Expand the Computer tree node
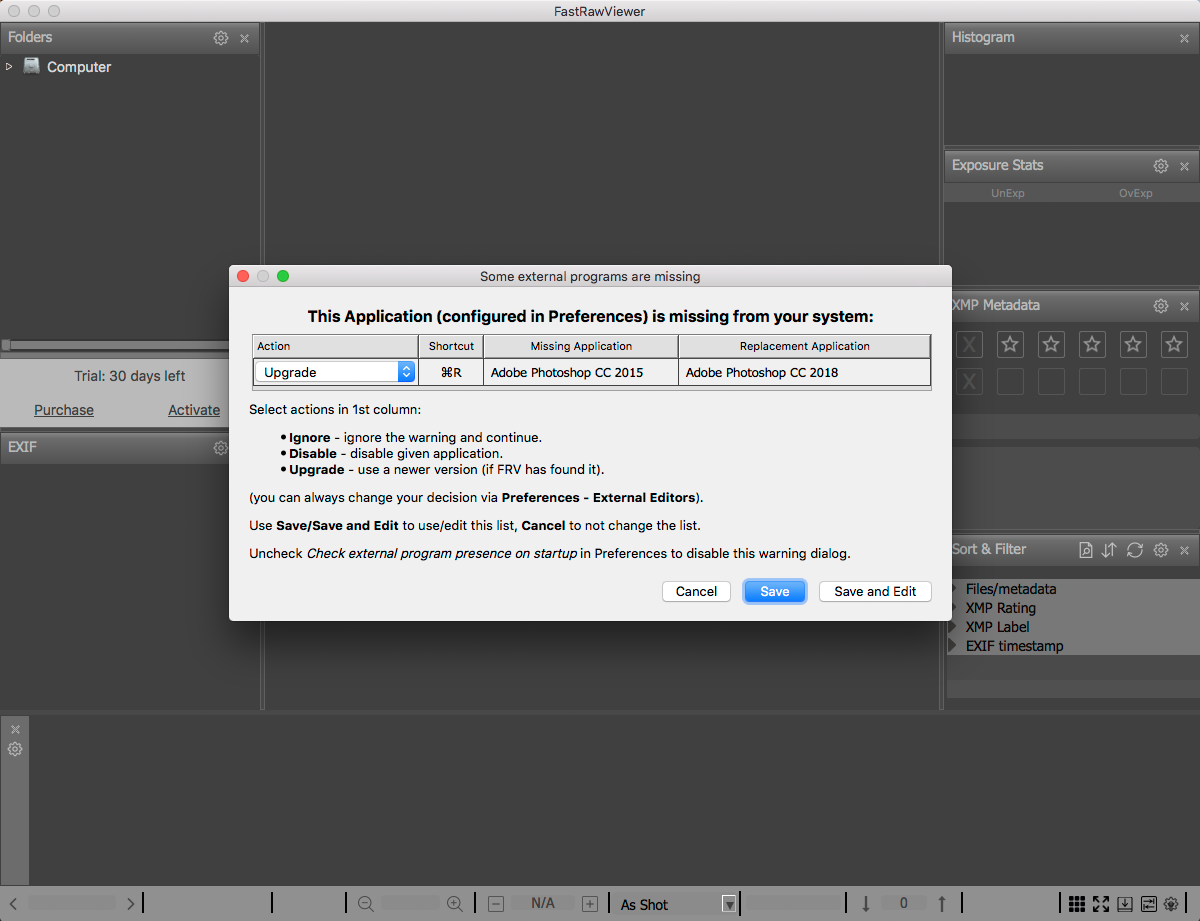The width and height of the screenshot is (1200, 921). (x=9, y=67)
